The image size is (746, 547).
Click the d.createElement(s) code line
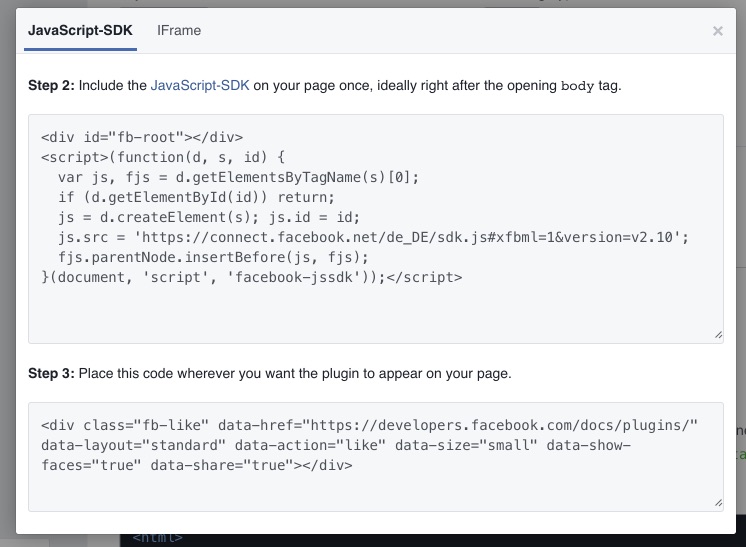tap(209, 217)
